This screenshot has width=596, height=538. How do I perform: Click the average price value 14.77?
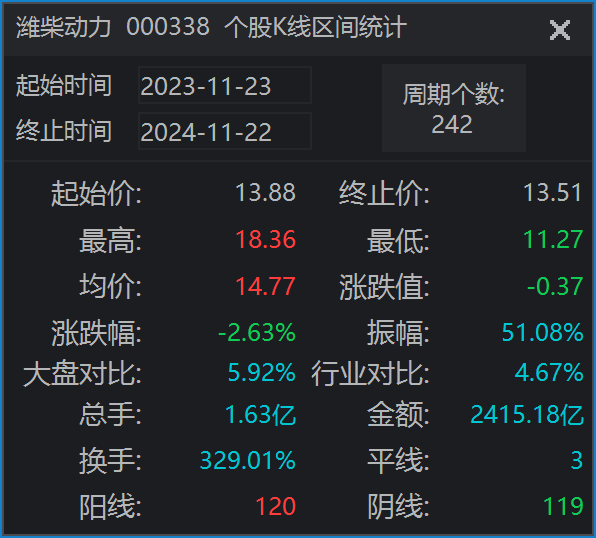[x=265, y=286]
